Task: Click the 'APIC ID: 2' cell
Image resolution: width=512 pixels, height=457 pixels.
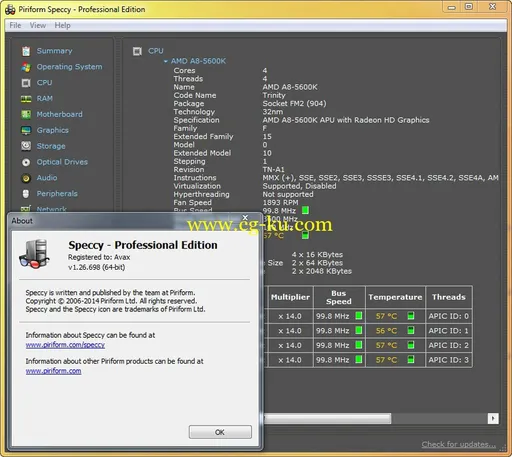Action: click(x=449, y=345)
